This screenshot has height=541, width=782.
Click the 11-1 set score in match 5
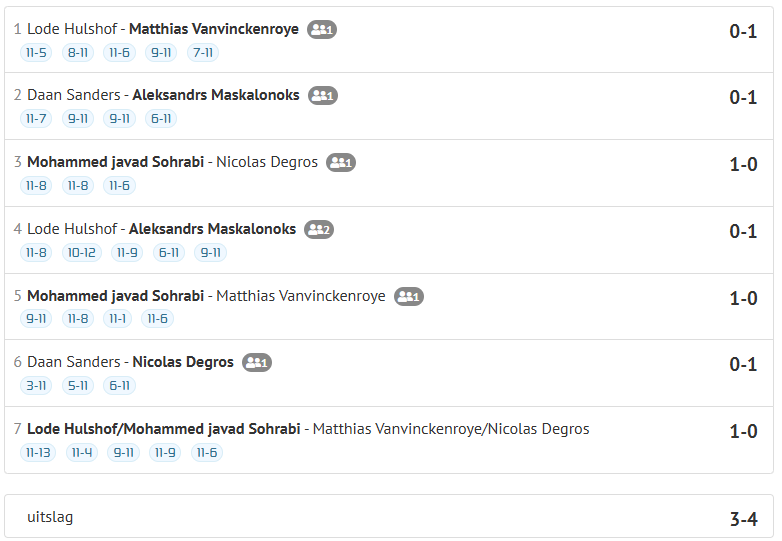(117, 319)
